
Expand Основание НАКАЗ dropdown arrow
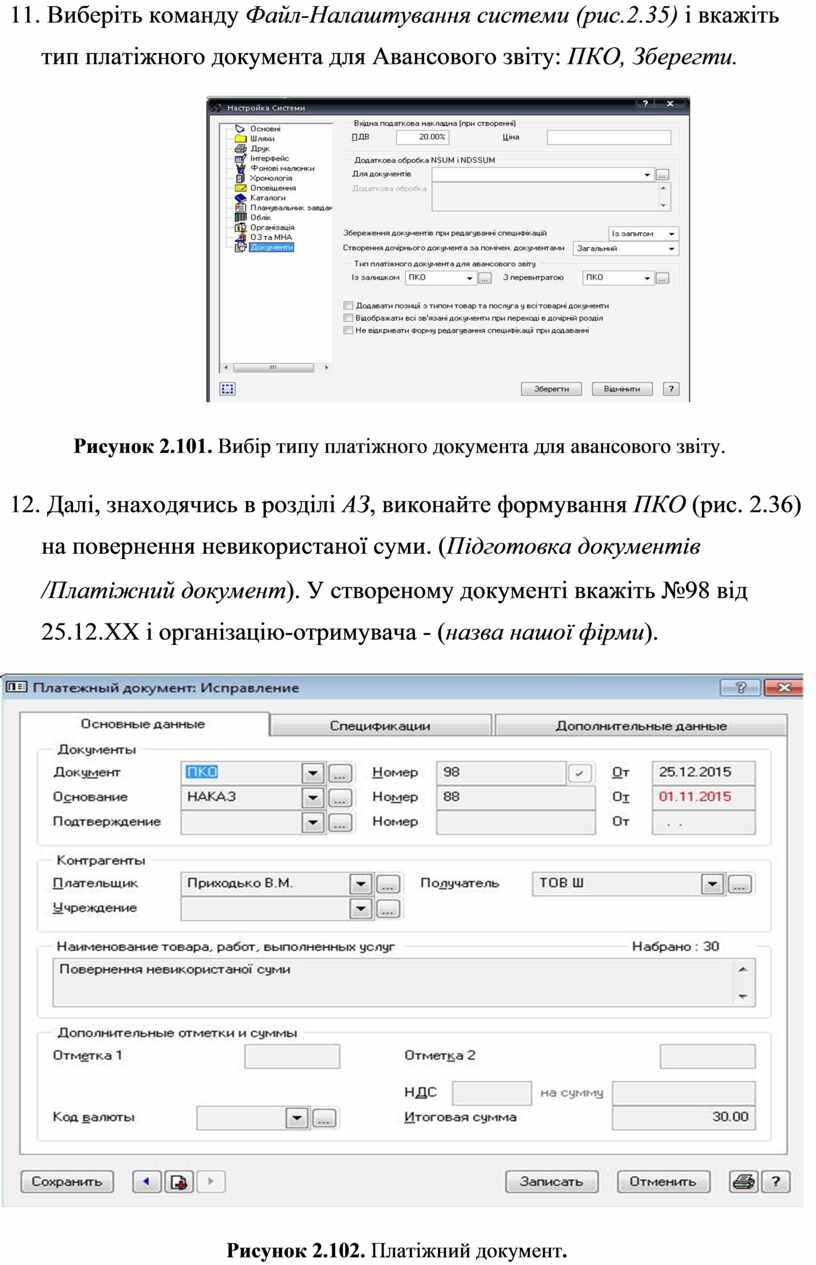tap(314, 798)
